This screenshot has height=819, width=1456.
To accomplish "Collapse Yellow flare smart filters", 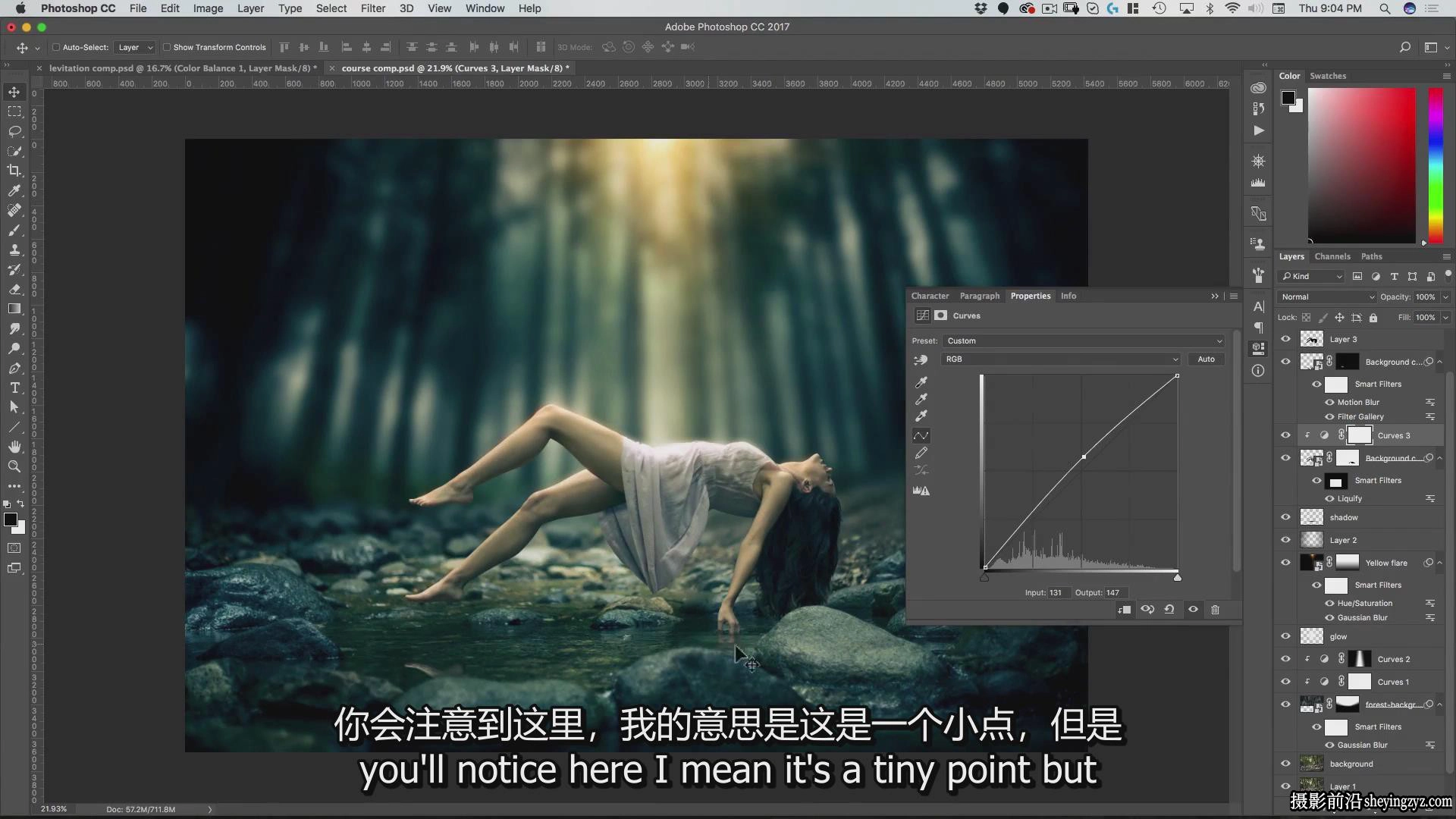I will pyautogui.click(x=1439, y=563).
